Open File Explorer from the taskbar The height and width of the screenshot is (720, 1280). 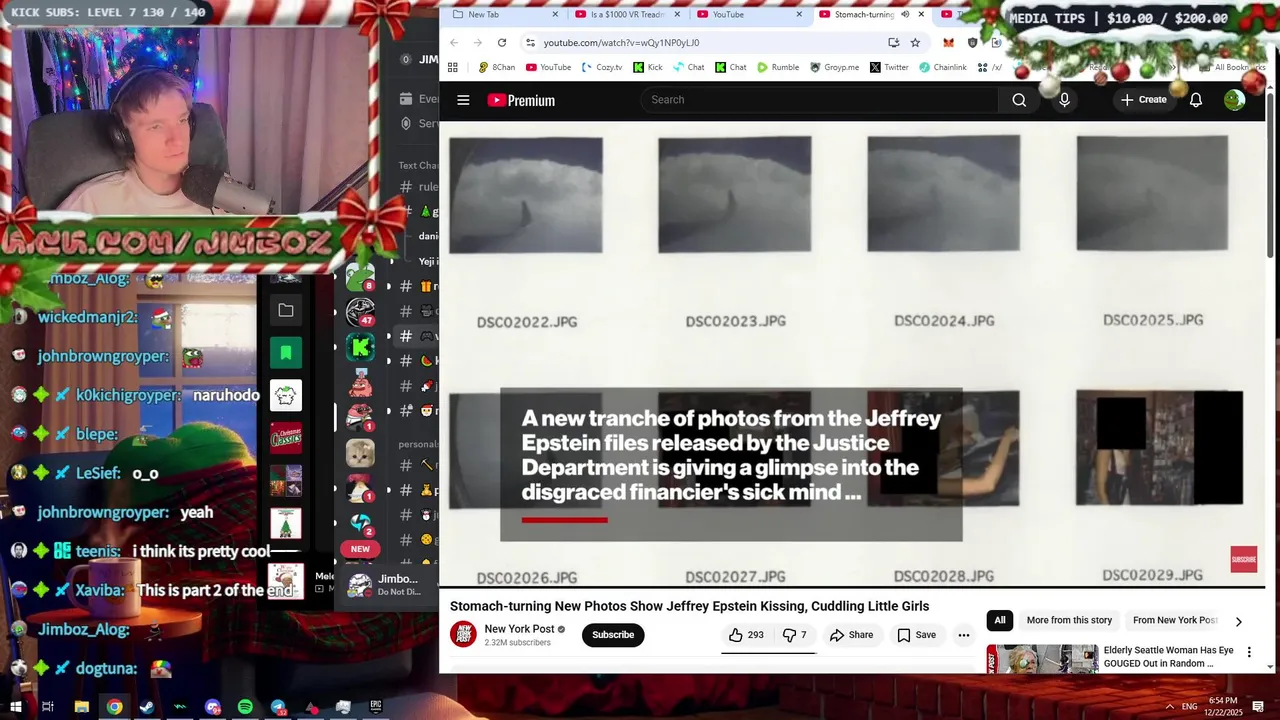(82, 707)
